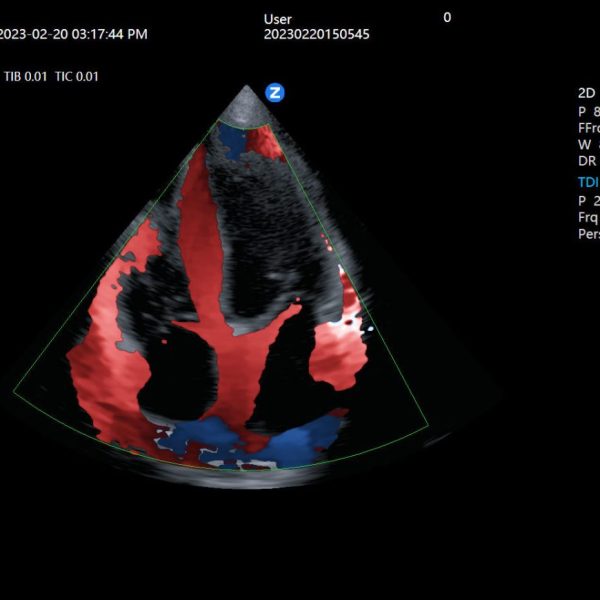This screenshot has width=600, height=600.
Task: Click the exam date and time stamp
Action: pyautogui.click(x=72, y=34)
